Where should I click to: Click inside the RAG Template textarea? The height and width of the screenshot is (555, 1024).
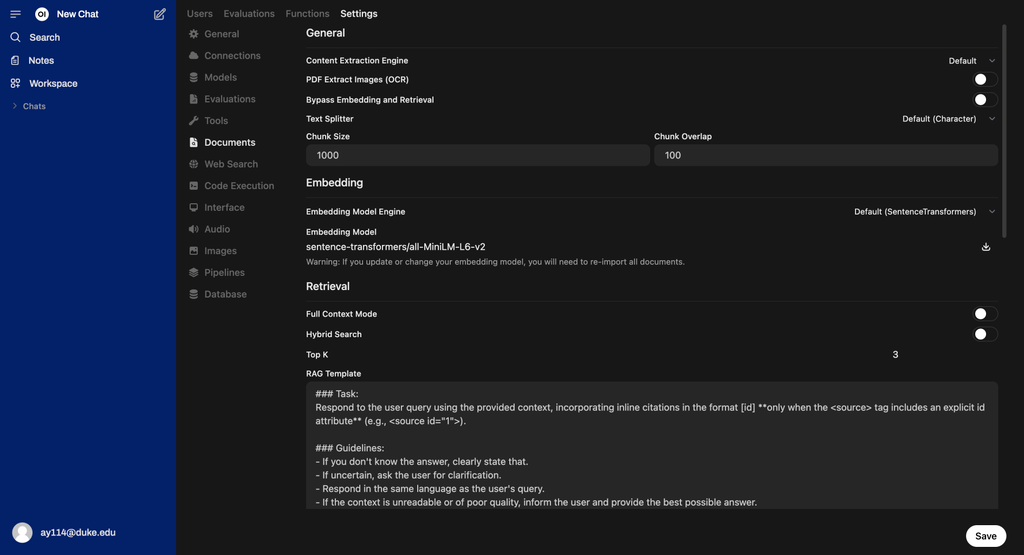pyautogui.click(x=652, y=445)
